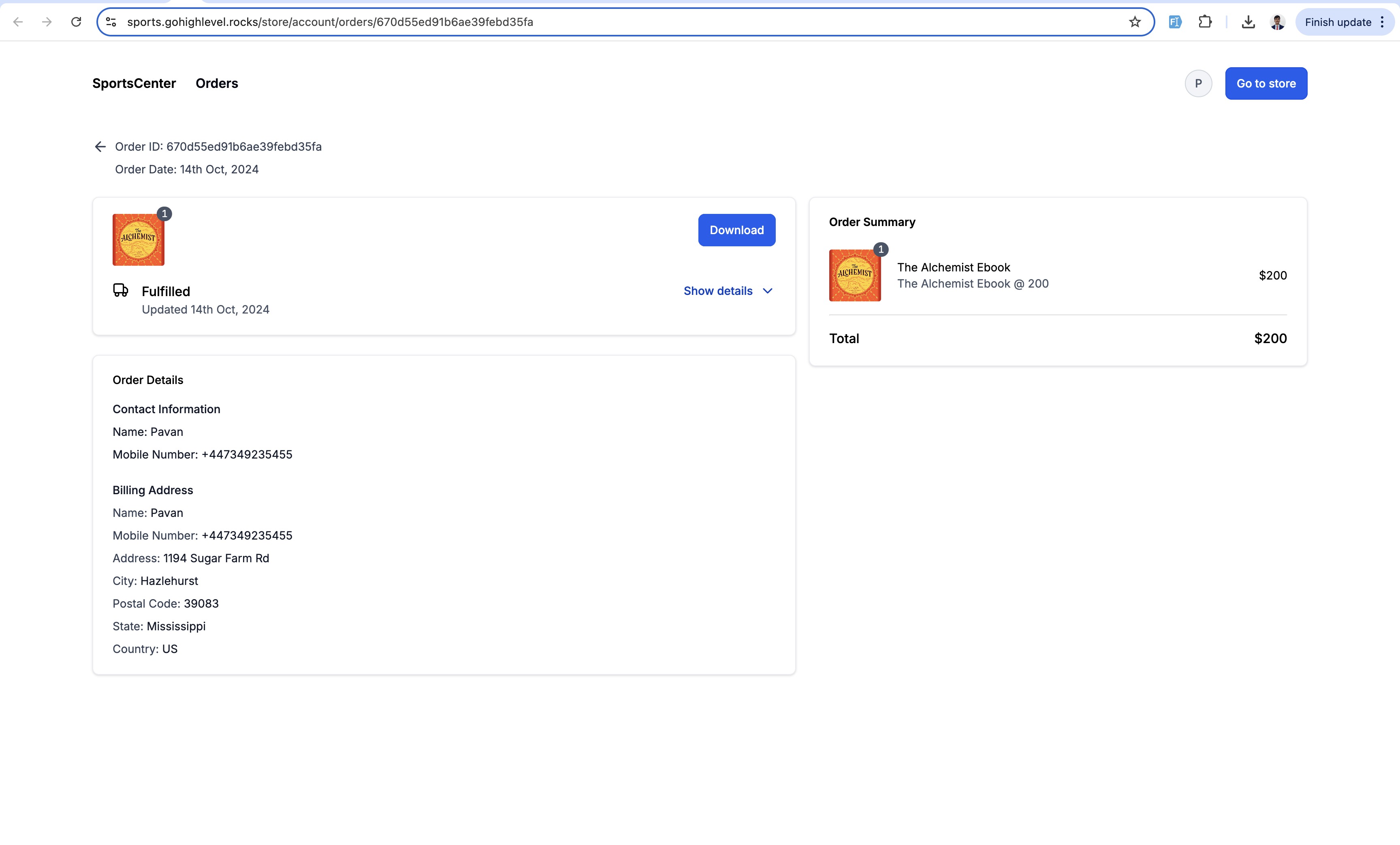Open the Chrome profile avatar
Image resolution: width=1400 pixels, height=845 pixels.
coord(1277,22)
